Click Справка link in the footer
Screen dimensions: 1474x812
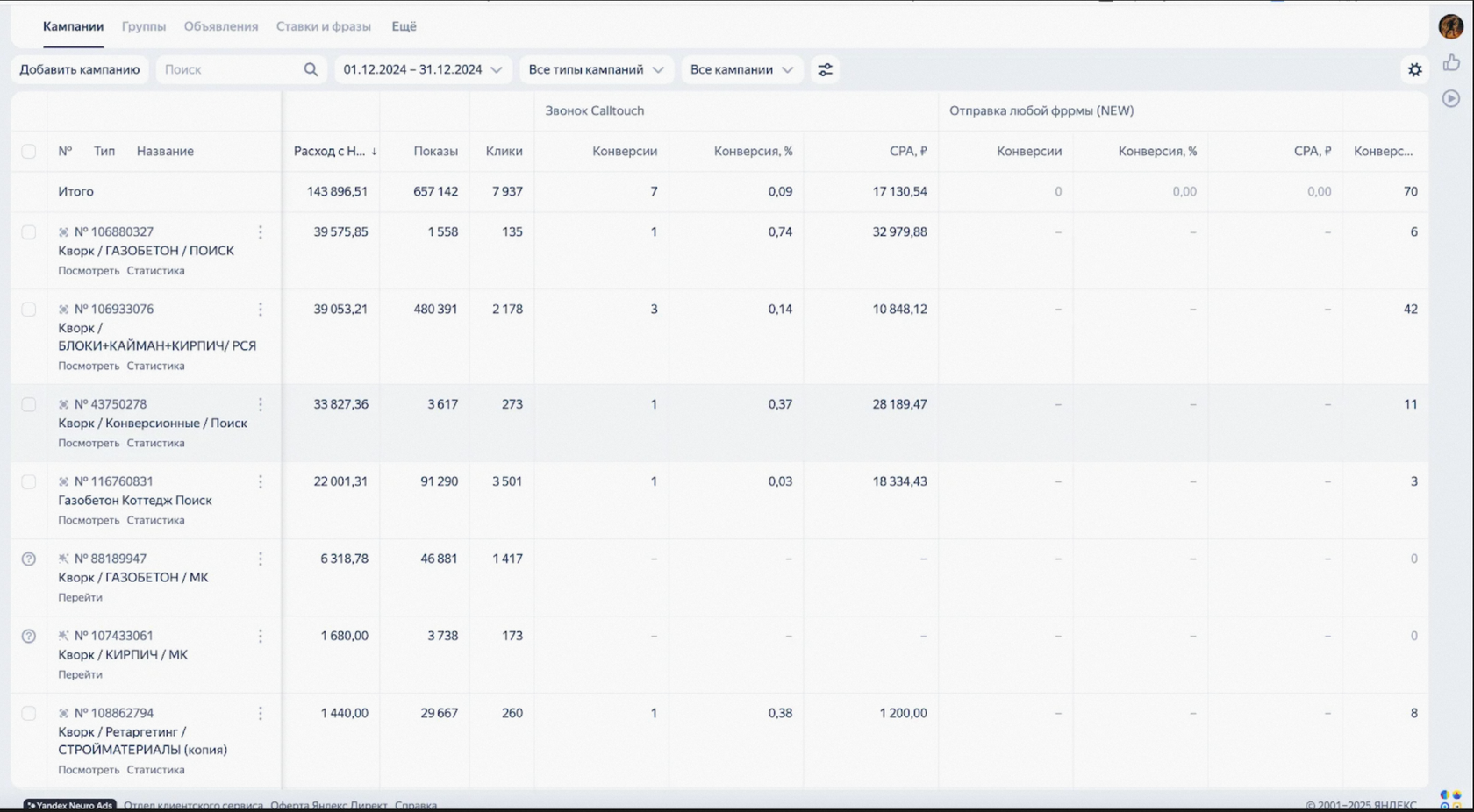point(416,805)
